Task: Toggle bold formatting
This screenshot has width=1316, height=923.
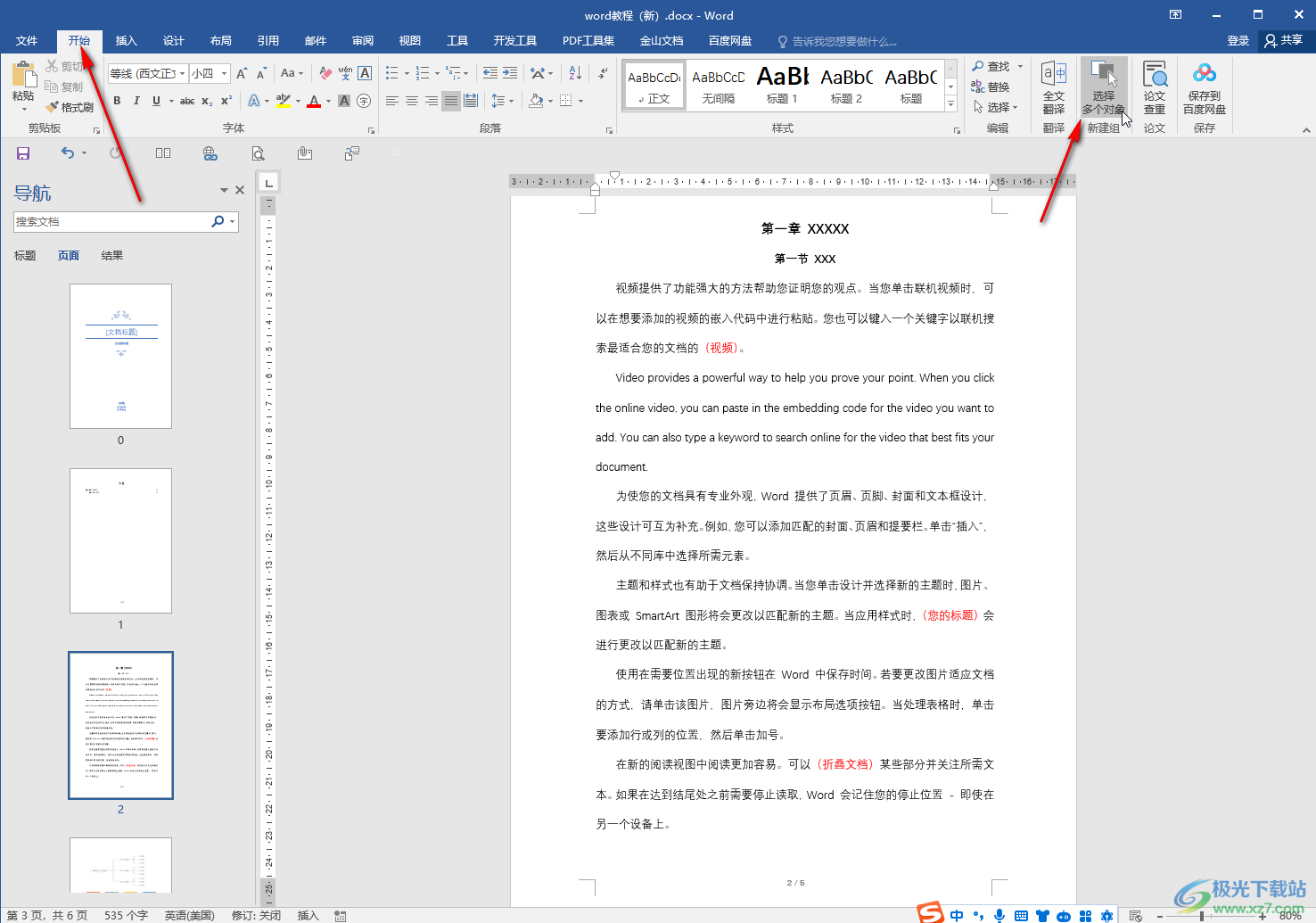Action: [x=117, y=101]
